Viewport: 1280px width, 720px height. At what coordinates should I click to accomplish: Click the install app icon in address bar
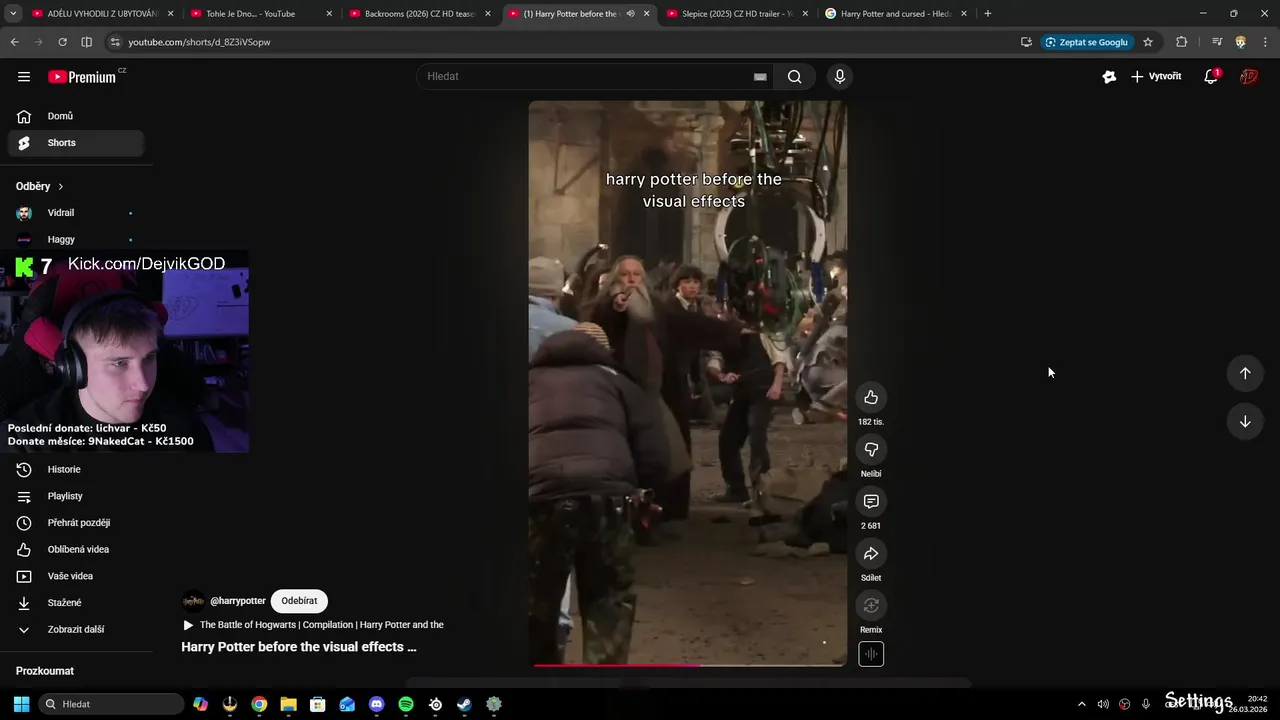click(1026, 42)
